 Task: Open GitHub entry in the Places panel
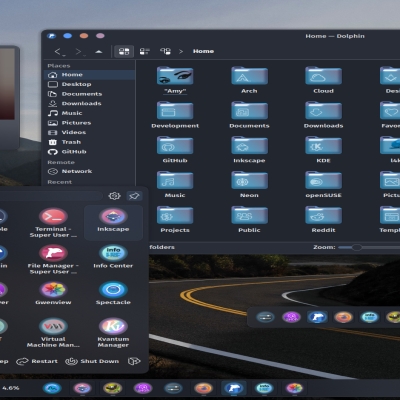[x=89, y=152]
